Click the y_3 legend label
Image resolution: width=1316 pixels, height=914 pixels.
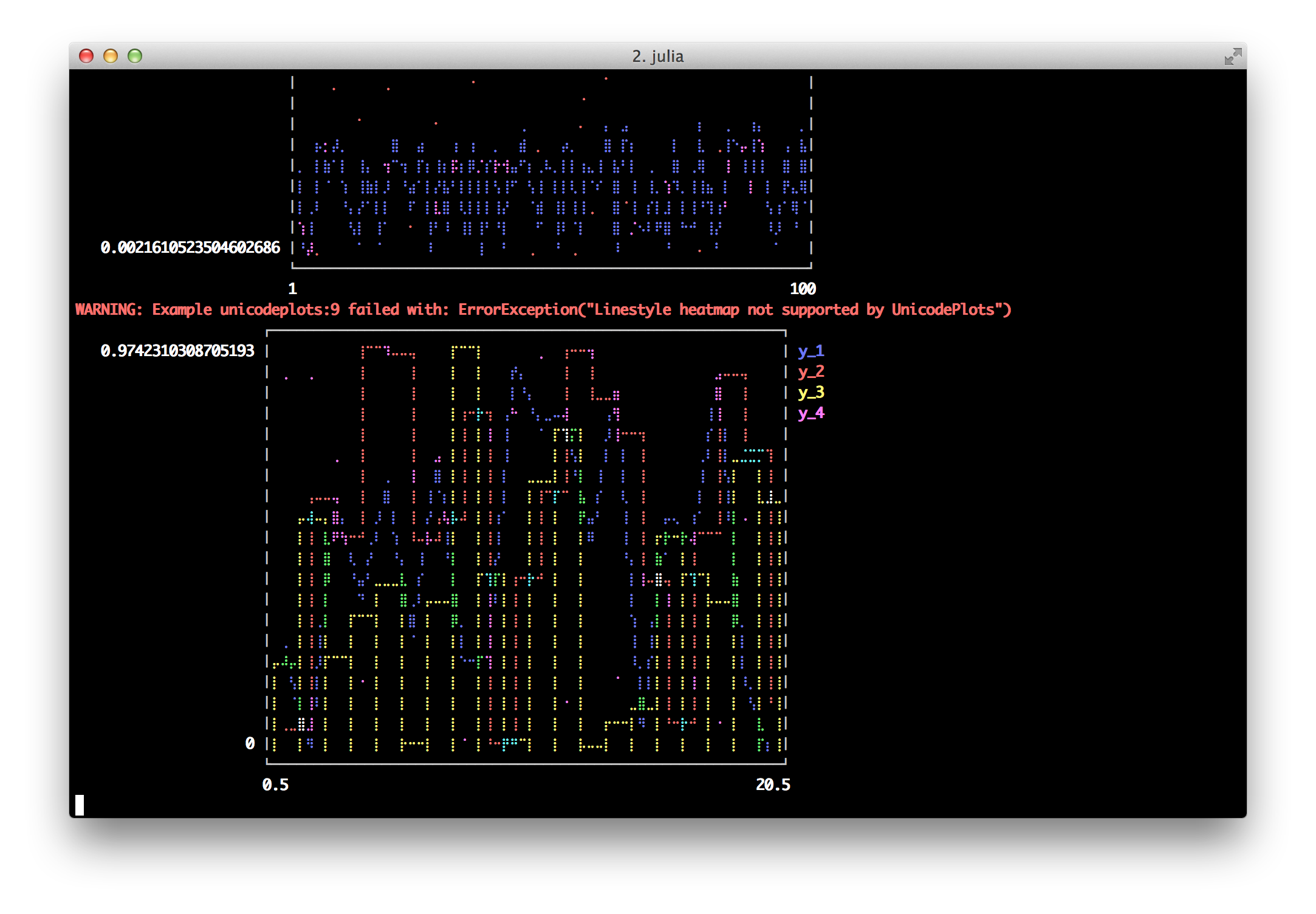click(811, 392)
